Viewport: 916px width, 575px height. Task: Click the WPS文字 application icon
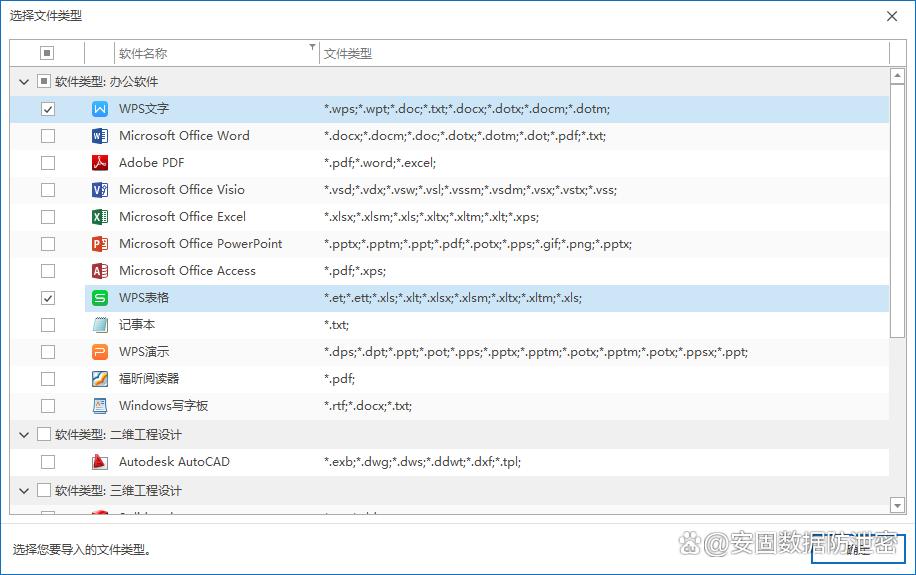click(x=100, y=109)
